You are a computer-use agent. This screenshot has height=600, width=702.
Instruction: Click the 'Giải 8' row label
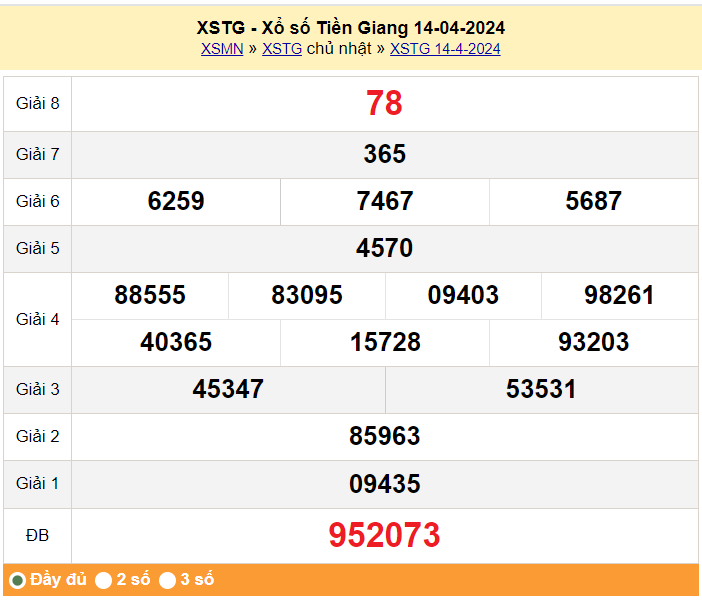[x=38, y=103]
